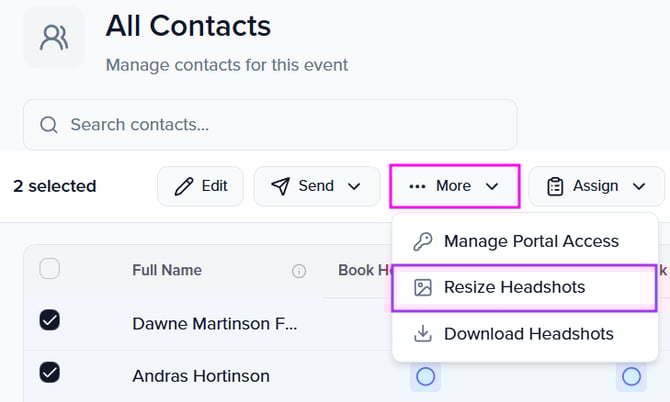The image size is (670, 402).
Task: Click the image icon beside Resize Headshots
Action: [423, 287]
